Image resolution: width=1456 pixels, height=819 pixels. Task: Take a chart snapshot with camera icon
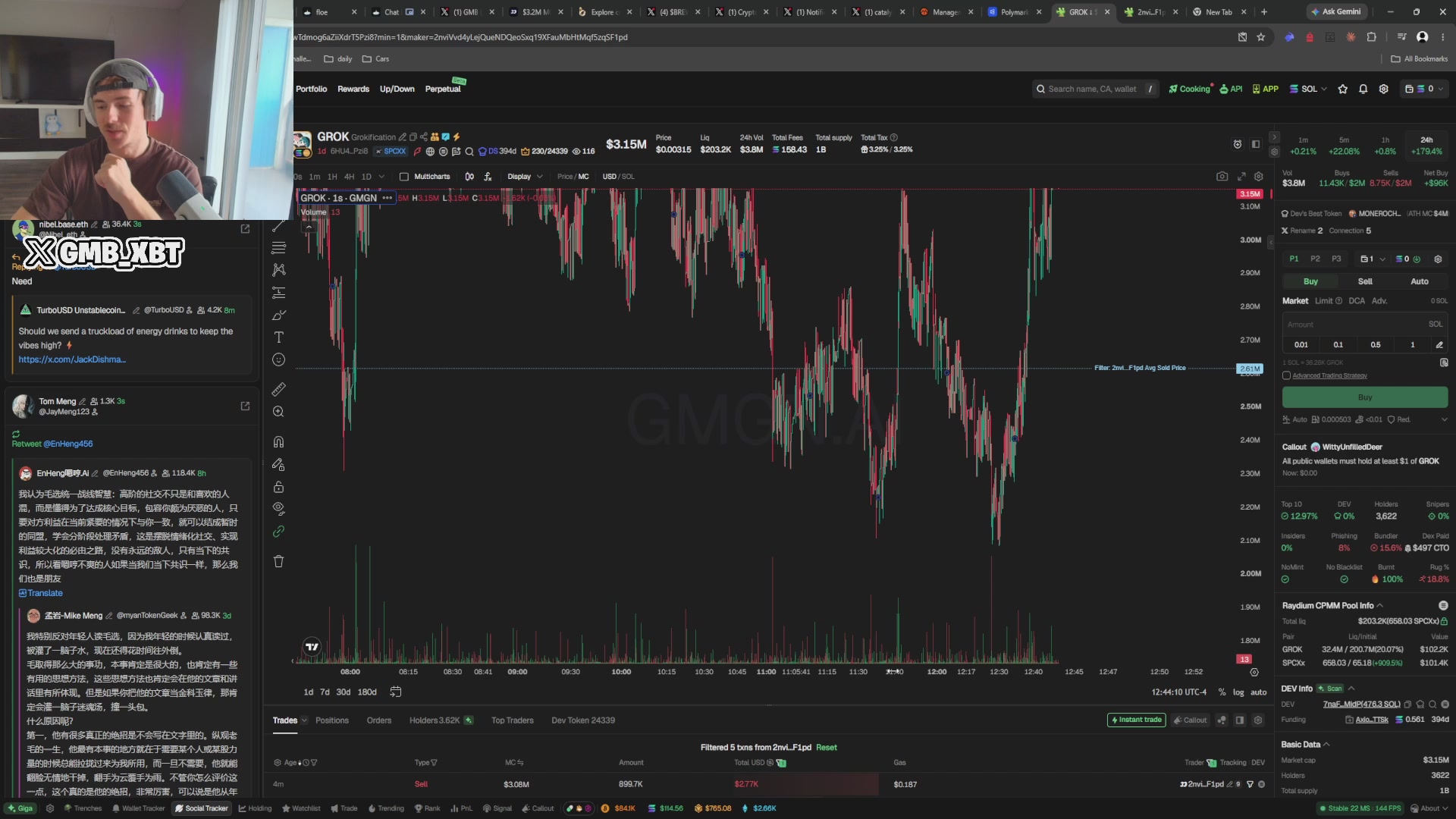tap(1222, 177)
